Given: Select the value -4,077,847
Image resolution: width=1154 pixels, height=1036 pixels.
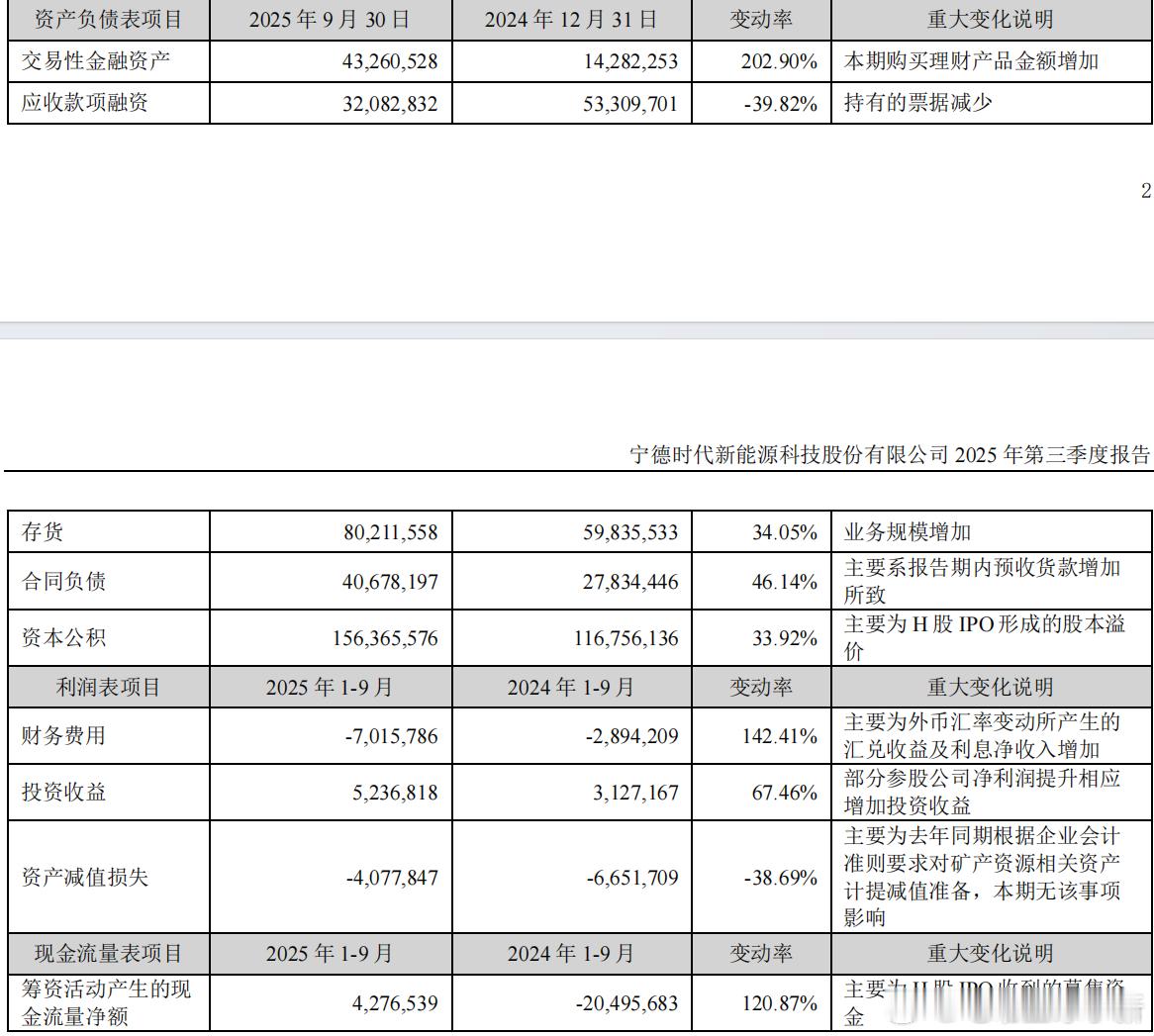Looking at the screenshot, I should point(392,878).
